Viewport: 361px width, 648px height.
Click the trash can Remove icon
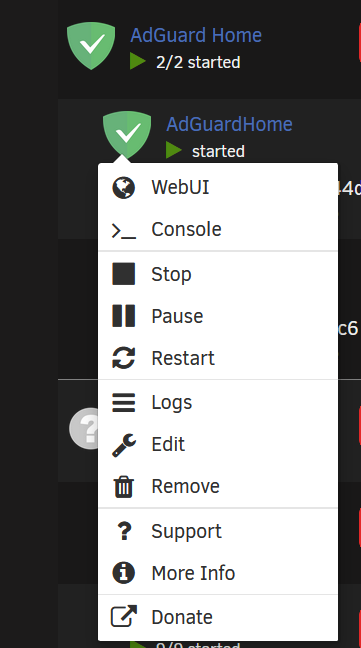coord(124,487)
